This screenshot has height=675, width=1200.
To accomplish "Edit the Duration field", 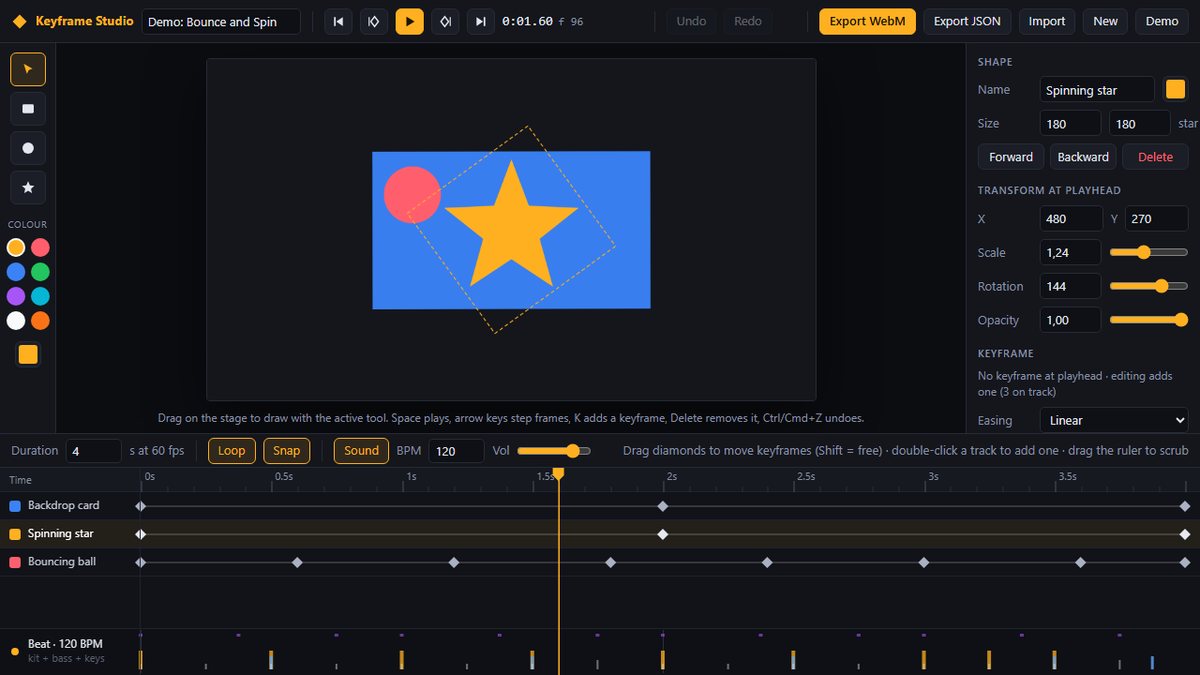I will pyautogui.click(x=93, y=451).
